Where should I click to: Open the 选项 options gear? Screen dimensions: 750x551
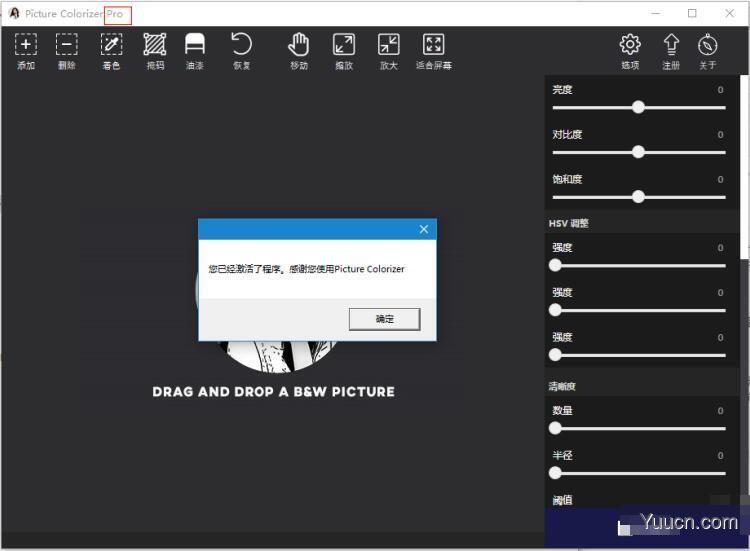click(630, 51)
